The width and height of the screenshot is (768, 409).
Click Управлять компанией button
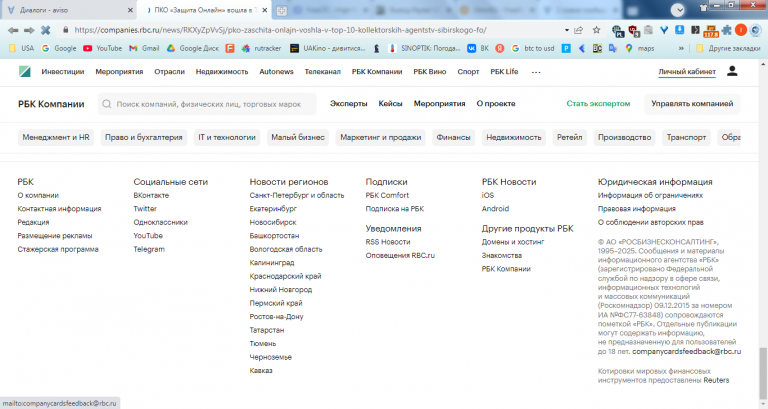692,103
